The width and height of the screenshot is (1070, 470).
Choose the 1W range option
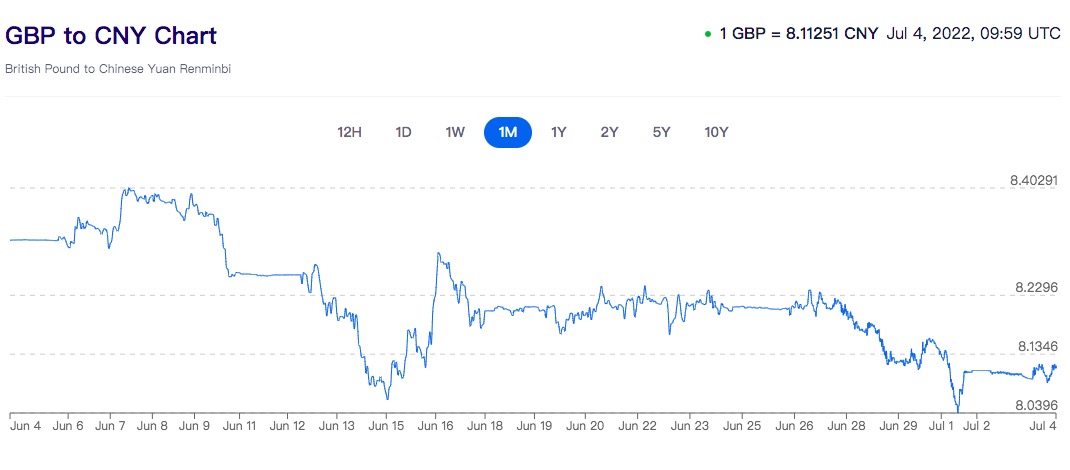(x=455, y=132)
